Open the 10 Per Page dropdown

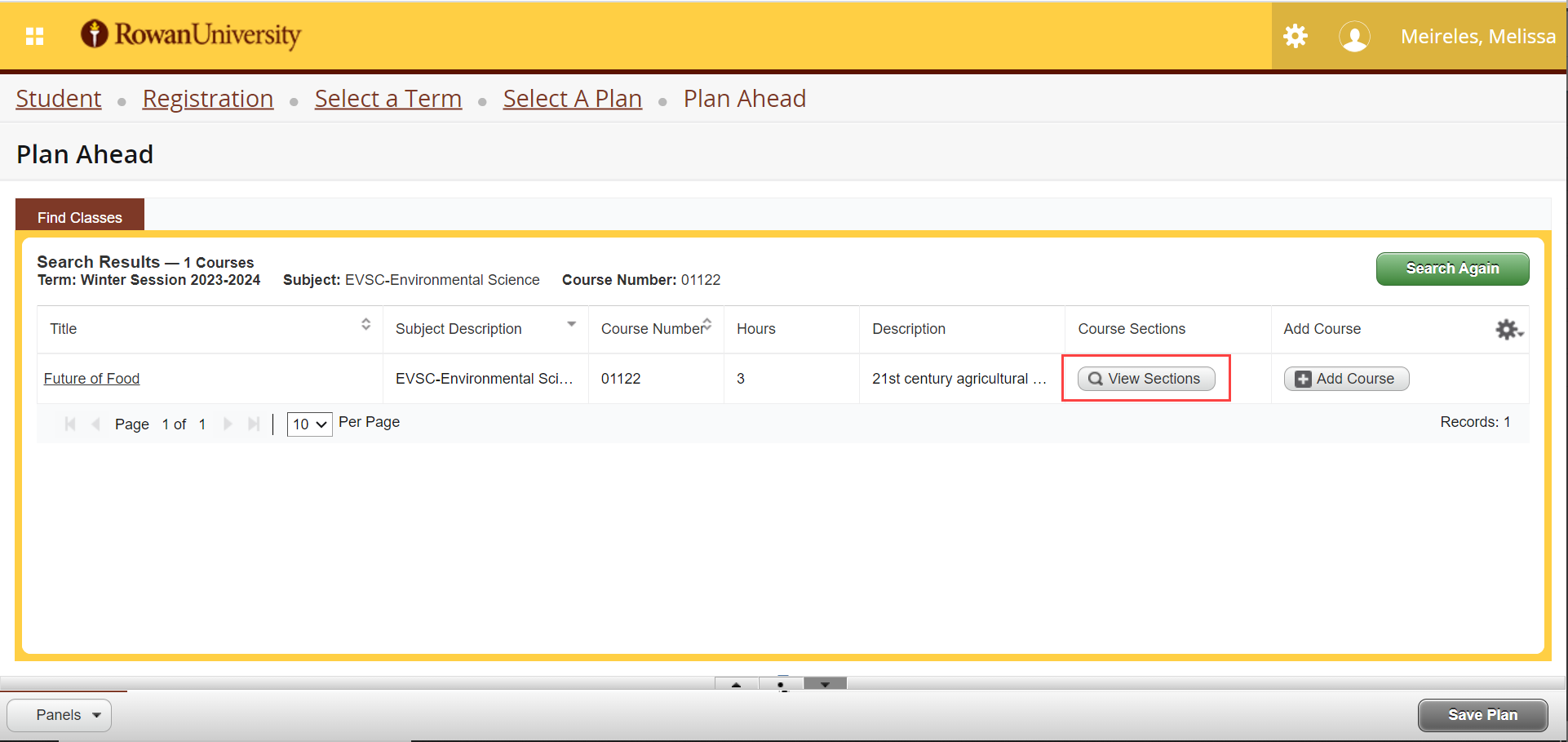tap(309, 424)
